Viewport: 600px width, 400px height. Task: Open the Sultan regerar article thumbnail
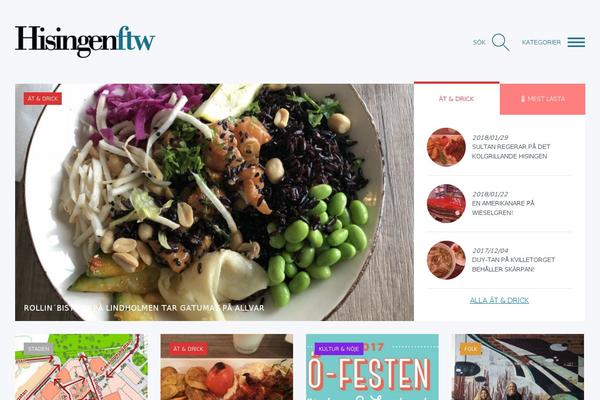(x=446, y=147)
